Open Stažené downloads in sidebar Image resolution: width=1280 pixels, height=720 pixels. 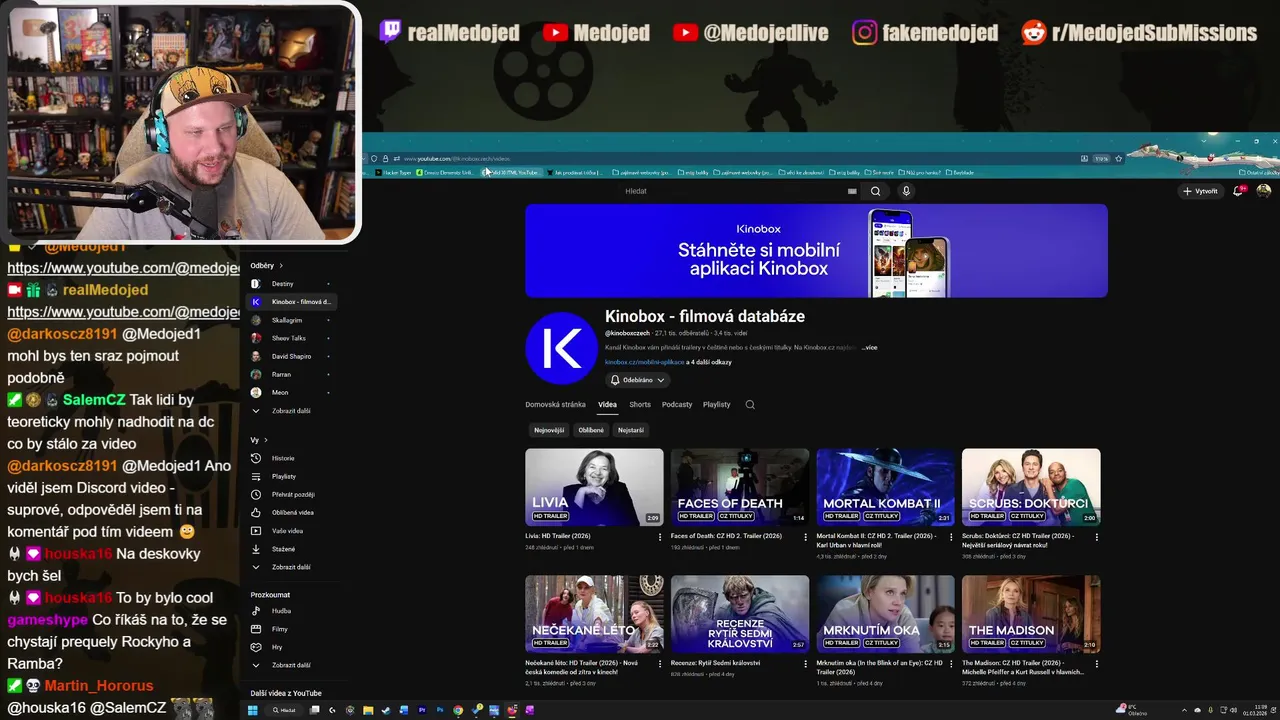coord(291,549)
